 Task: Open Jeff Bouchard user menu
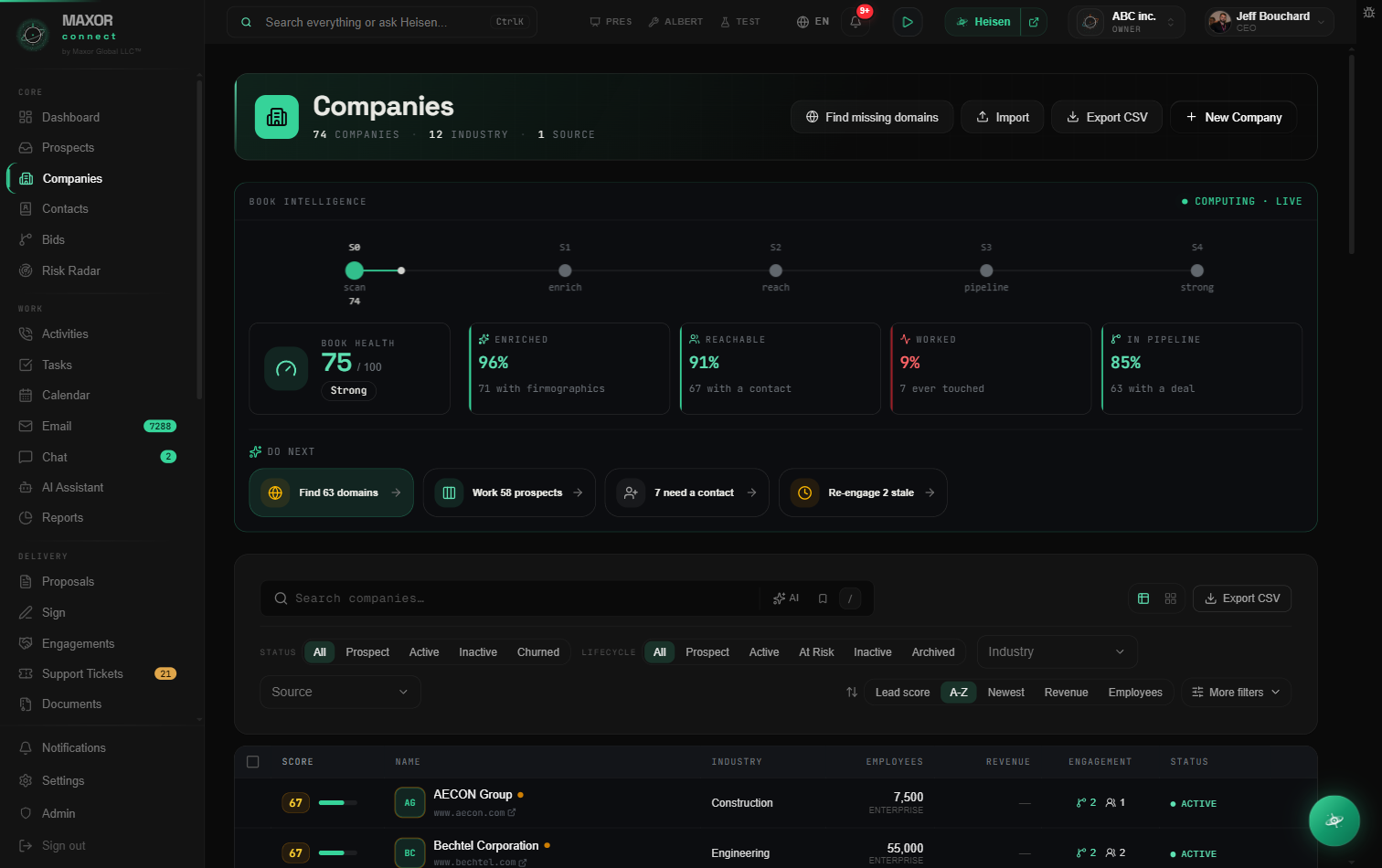pyautogui.click(x=1269, y=22)
